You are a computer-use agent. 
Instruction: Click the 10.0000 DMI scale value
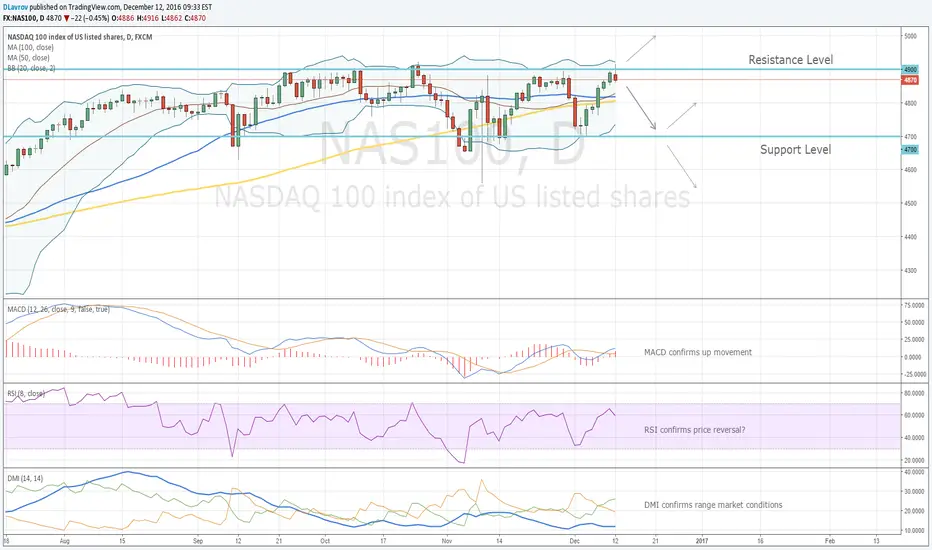[914, 530]
